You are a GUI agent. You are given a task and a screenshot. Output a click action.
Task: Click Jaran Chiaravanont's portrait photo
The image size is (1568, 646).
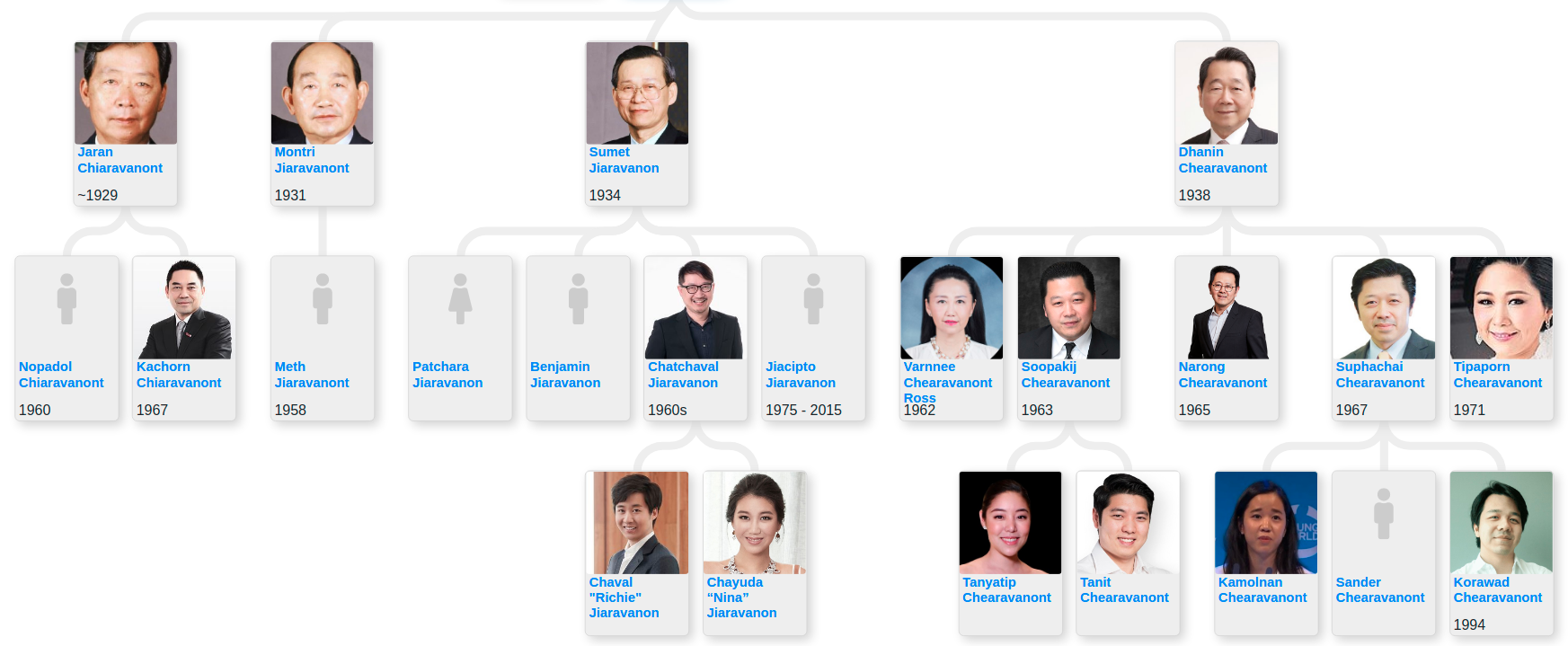point(126,93)
